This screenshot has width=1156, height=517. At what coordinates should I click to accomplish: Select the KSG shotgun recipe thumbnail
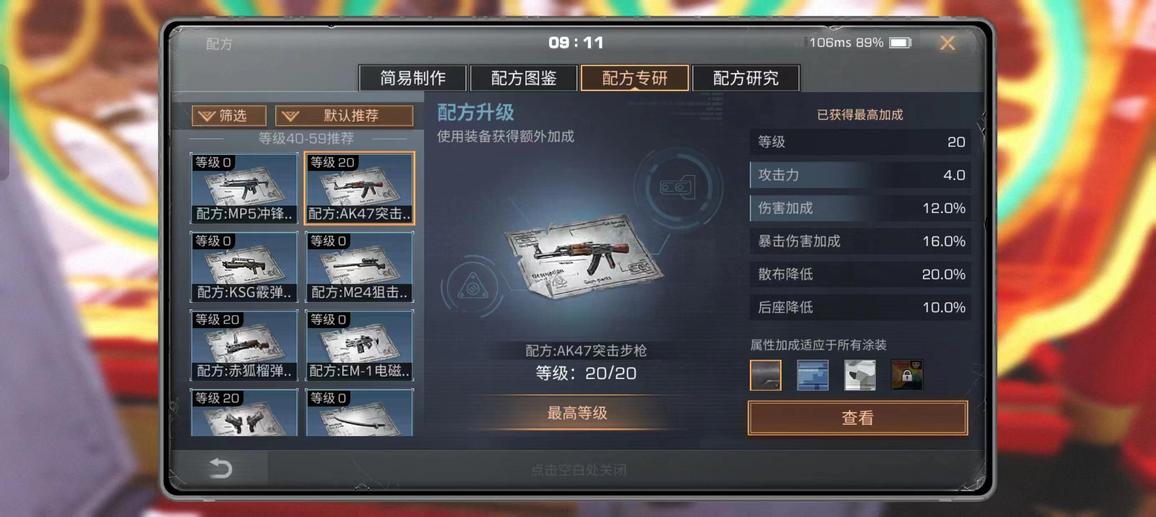(x=244, y=267)
